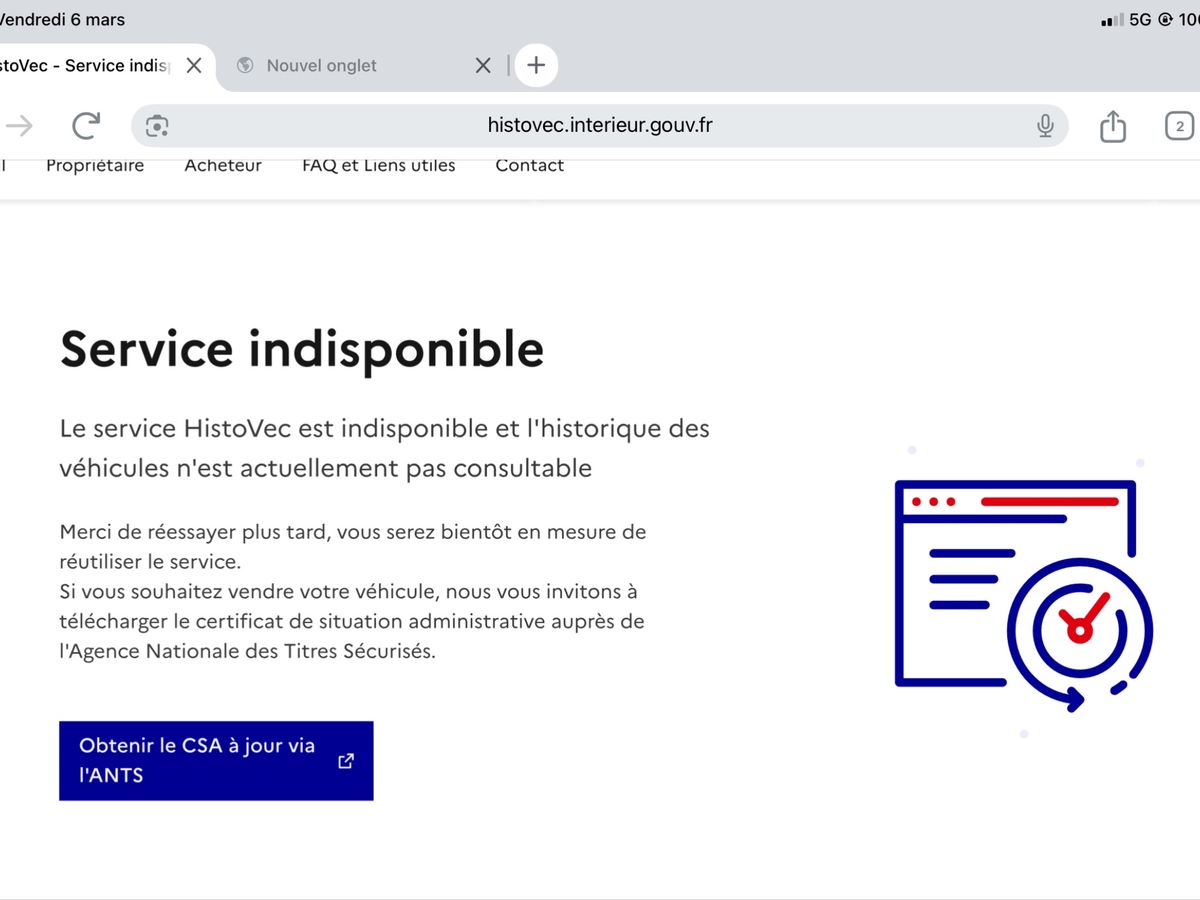Click text "Le service HistoVec est indisponible"
This screenshot has height=900, width=1200.
273,429
